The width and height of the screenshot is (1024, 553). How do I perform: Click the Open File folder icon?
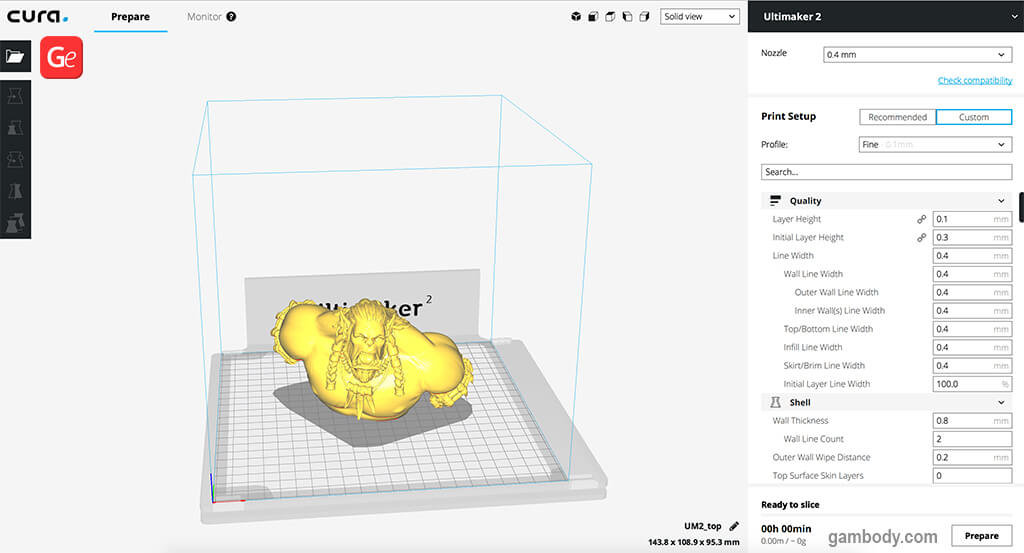[x=15, y=57]
